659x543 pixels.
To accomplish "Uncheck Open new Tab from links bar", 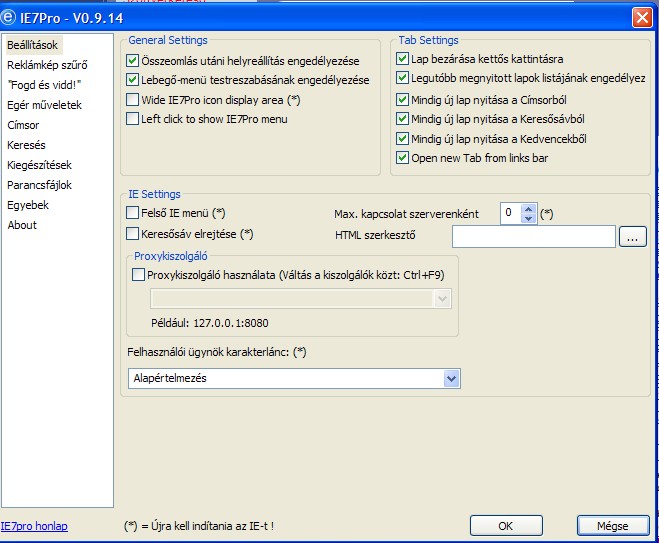I will [x=403, y=158].
